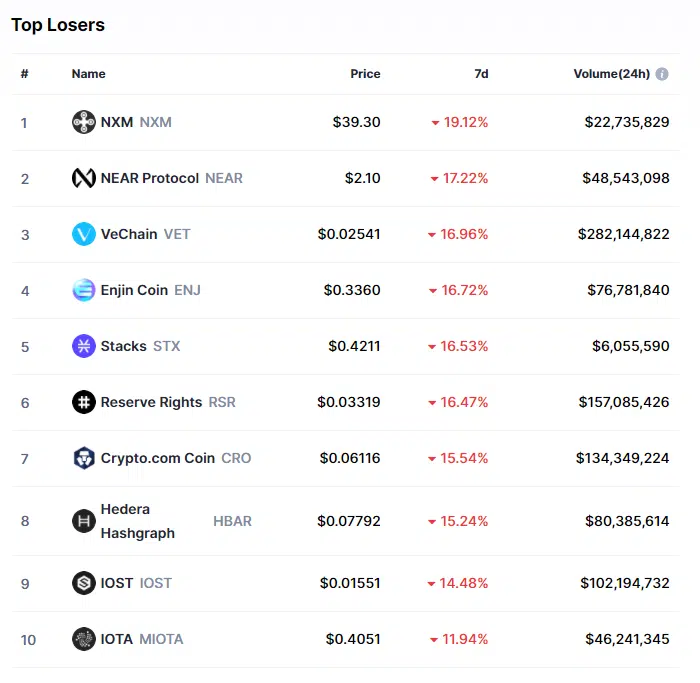Click the Top Losers heading
The image size is (700, 683).
[x=58, y=24]
